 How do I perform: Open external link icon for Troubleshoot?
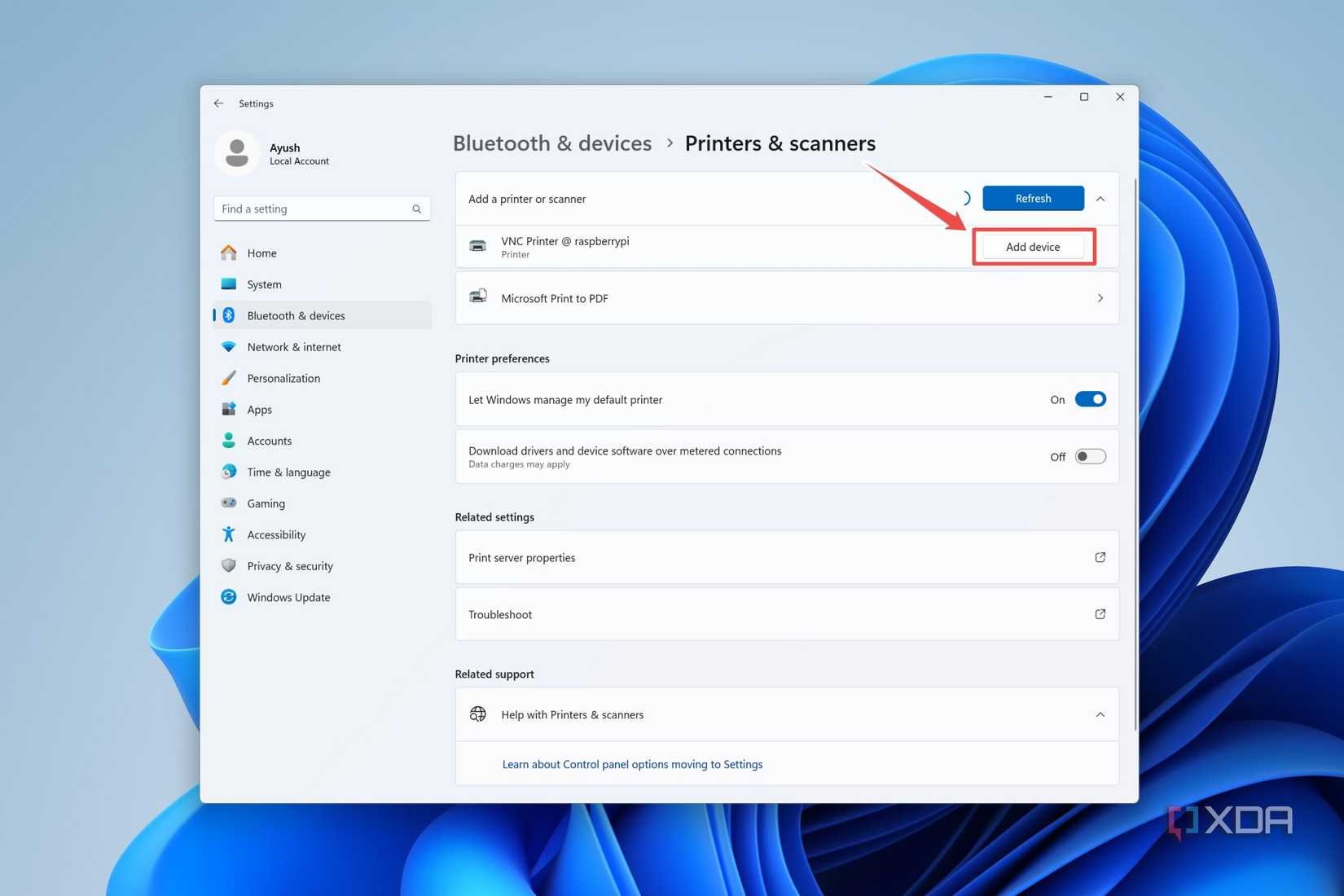coord(1100,614)
